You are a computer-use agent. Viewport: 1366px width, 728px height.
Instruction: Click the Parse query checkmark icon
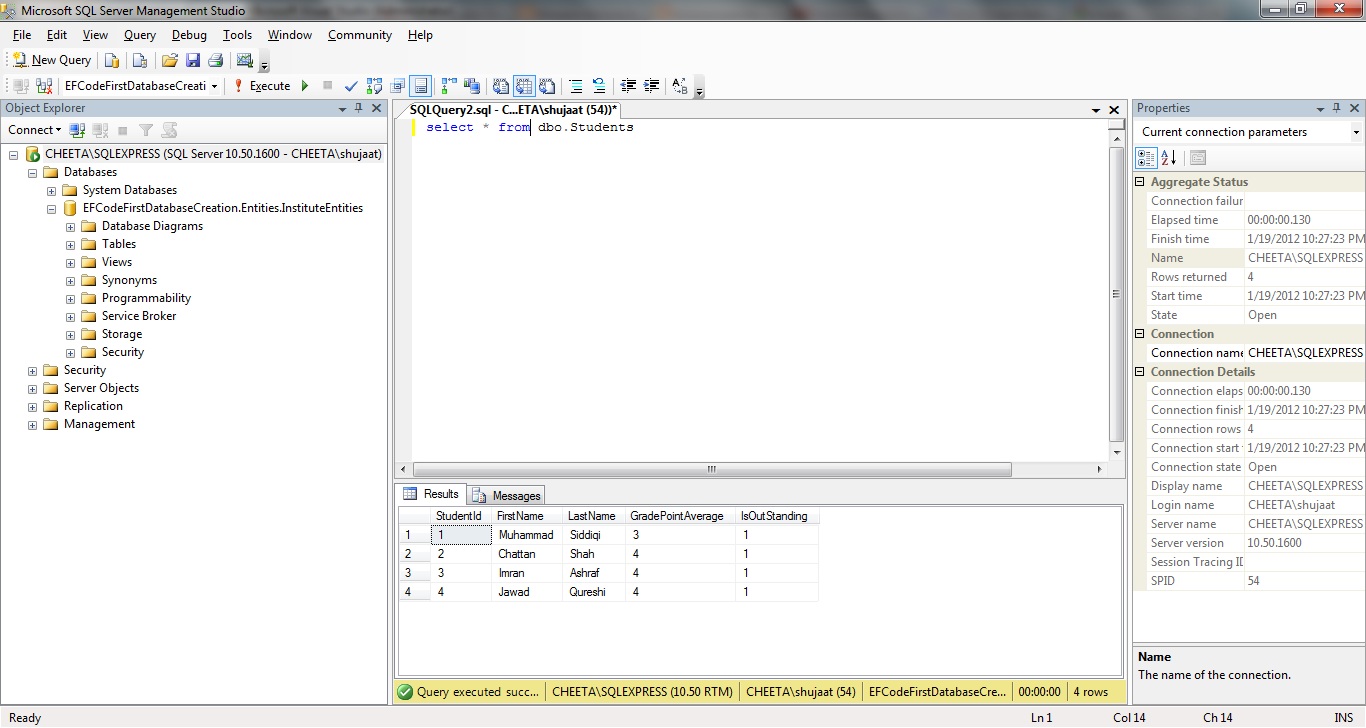point(351,86)
